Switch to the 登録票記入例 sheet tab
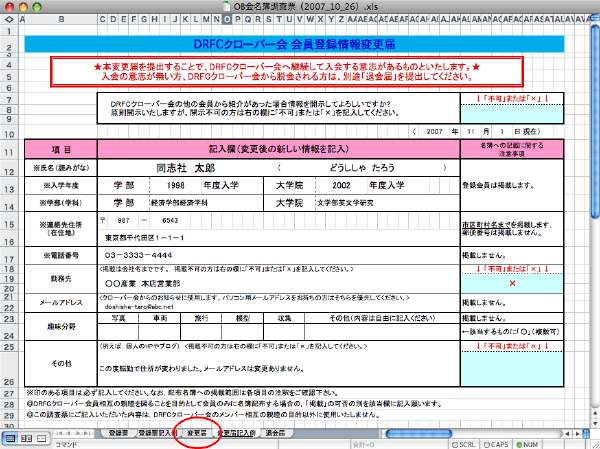600x449 pixels. point(155,432)
